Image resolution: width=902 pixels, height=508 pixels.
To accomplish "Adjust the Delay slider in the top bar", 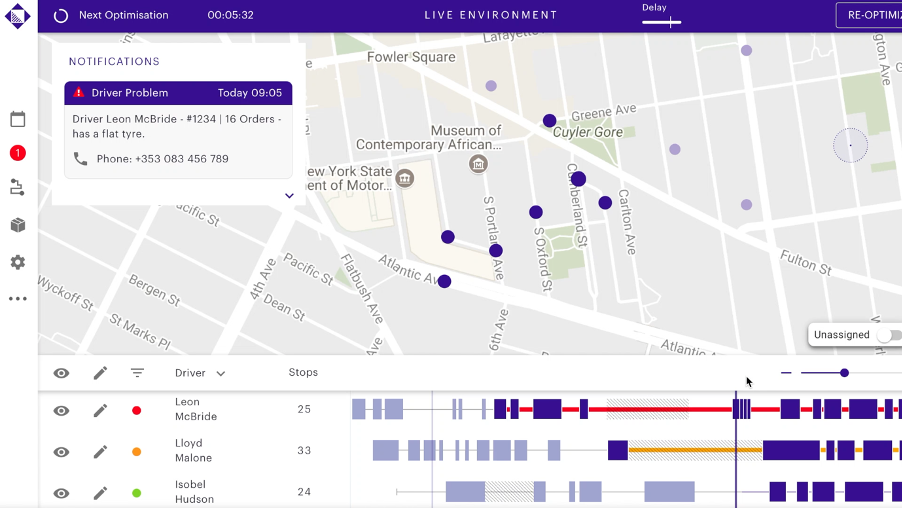I will point(662,22).
